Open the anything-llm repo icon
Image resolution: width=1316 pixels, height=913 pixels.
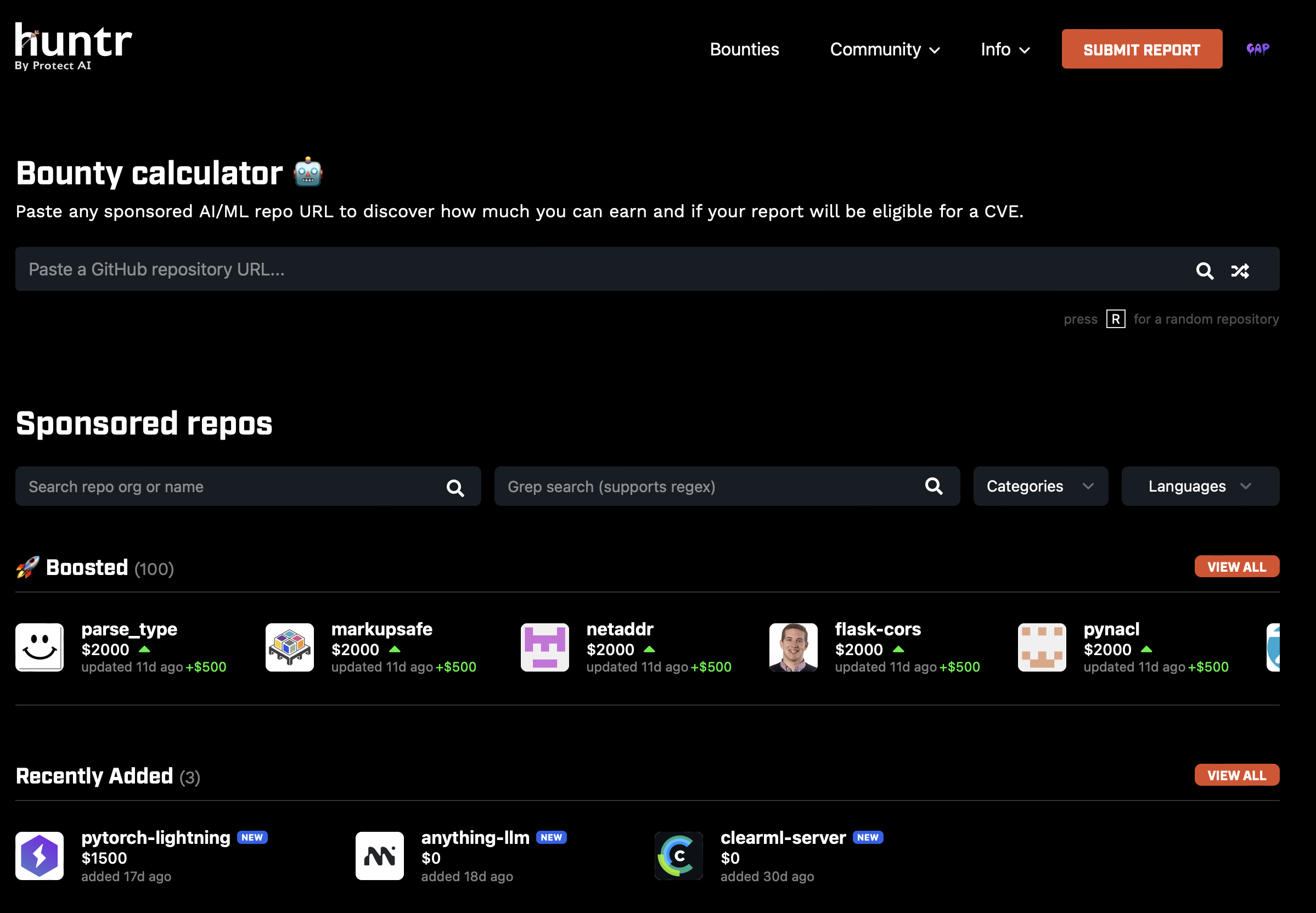point(379,855)
